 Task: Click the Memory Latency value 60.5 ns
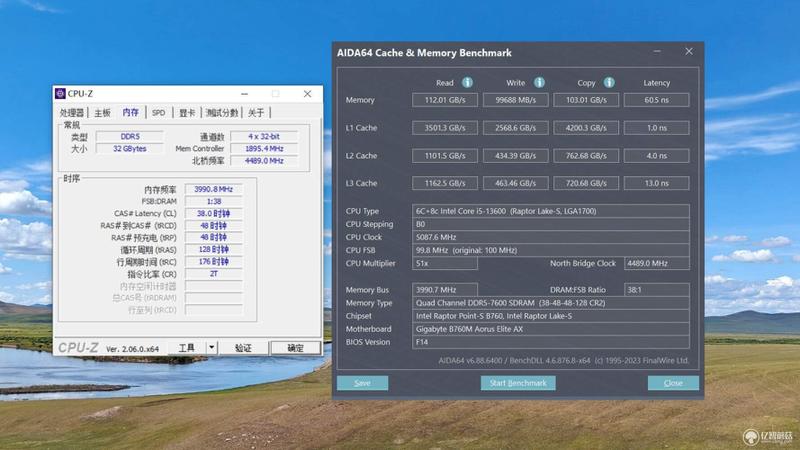[657, 100]
